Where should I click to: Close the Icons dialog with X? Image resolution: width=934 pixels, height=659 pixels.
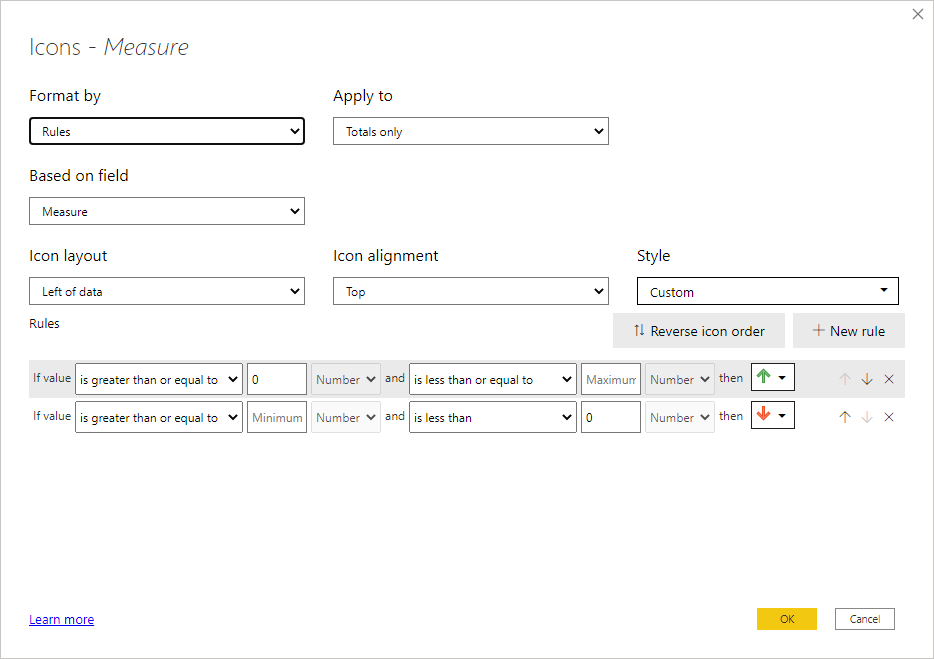point(918,14)
